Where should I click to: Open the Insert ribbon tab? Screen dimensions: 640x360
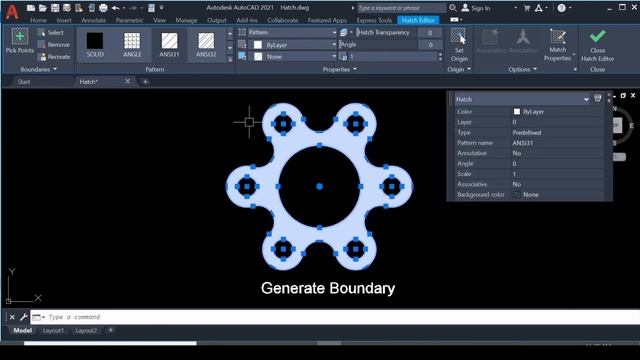pyautogui.click(x=64, y=20)
